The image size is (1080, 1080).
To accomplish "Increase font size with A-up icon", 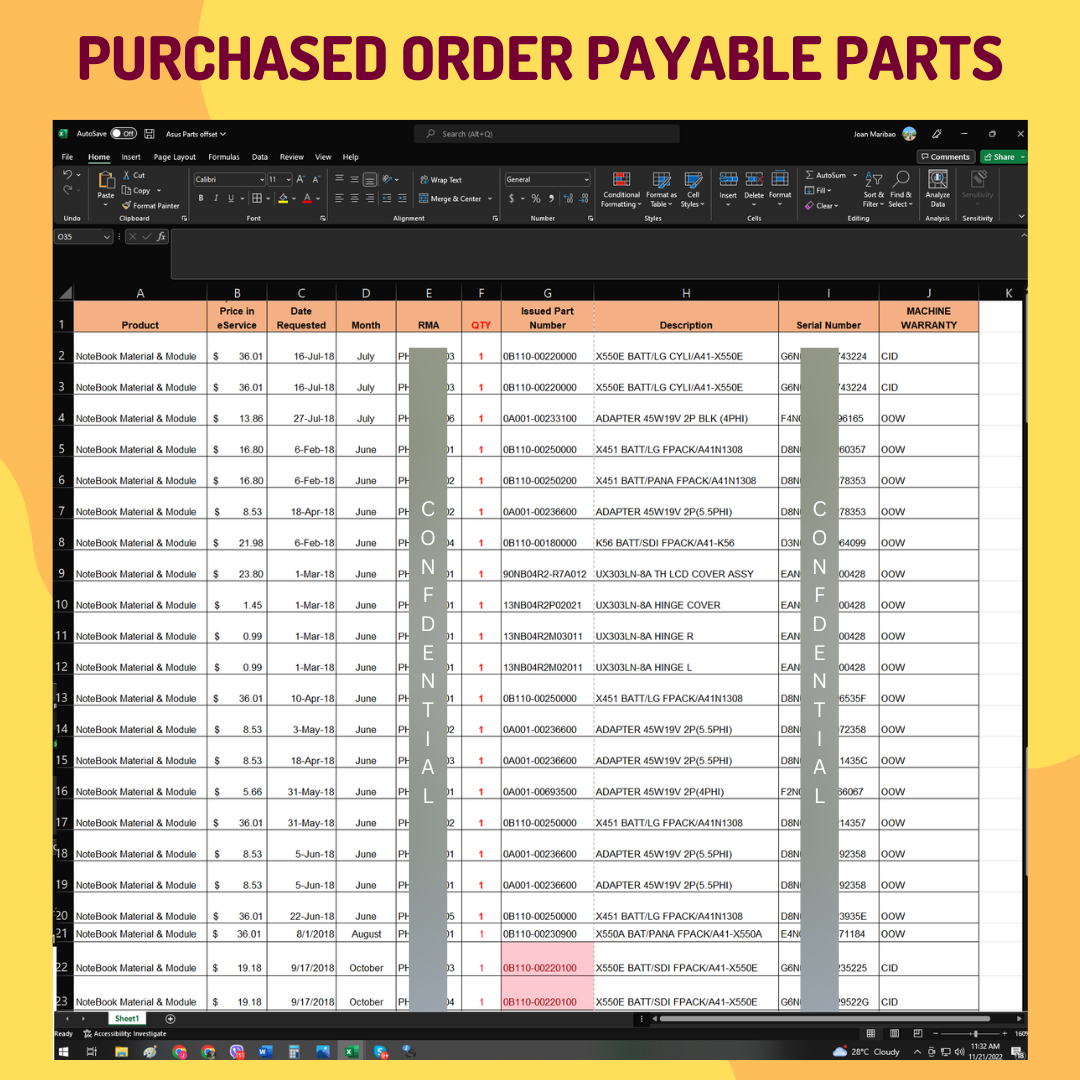I will [301, 179].
